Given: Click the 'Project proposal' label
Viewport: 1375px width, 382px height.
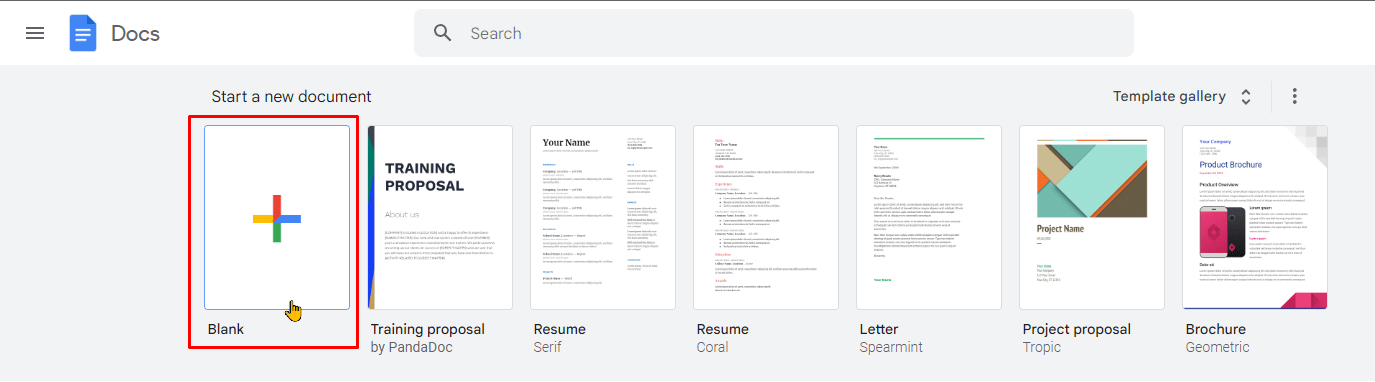Looking at the screenshot, I should point(1077,329).
